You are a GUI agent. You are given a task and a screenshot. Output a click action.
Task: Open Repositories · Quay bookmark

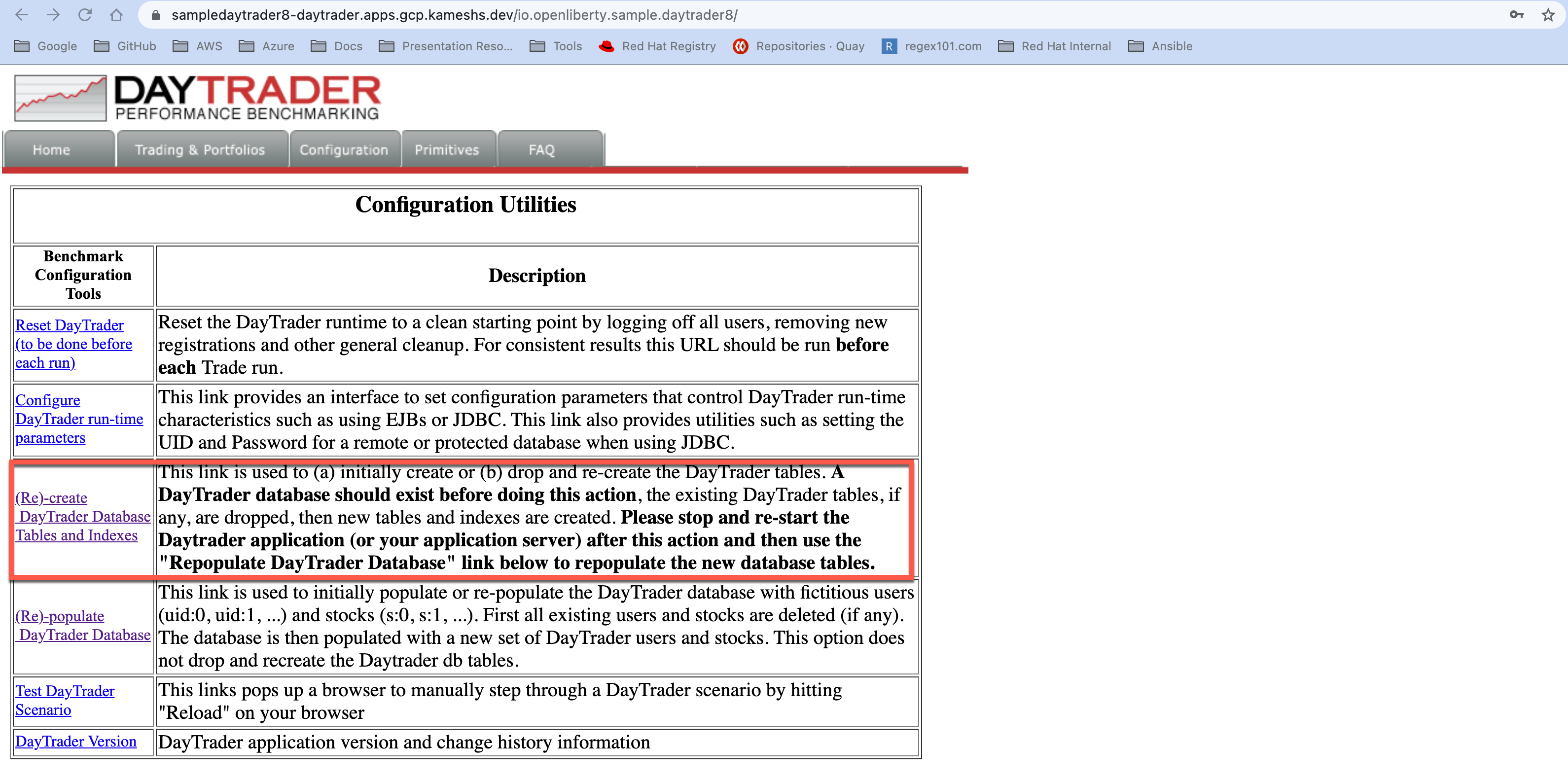pyautogui.click(x=799, y=46)
